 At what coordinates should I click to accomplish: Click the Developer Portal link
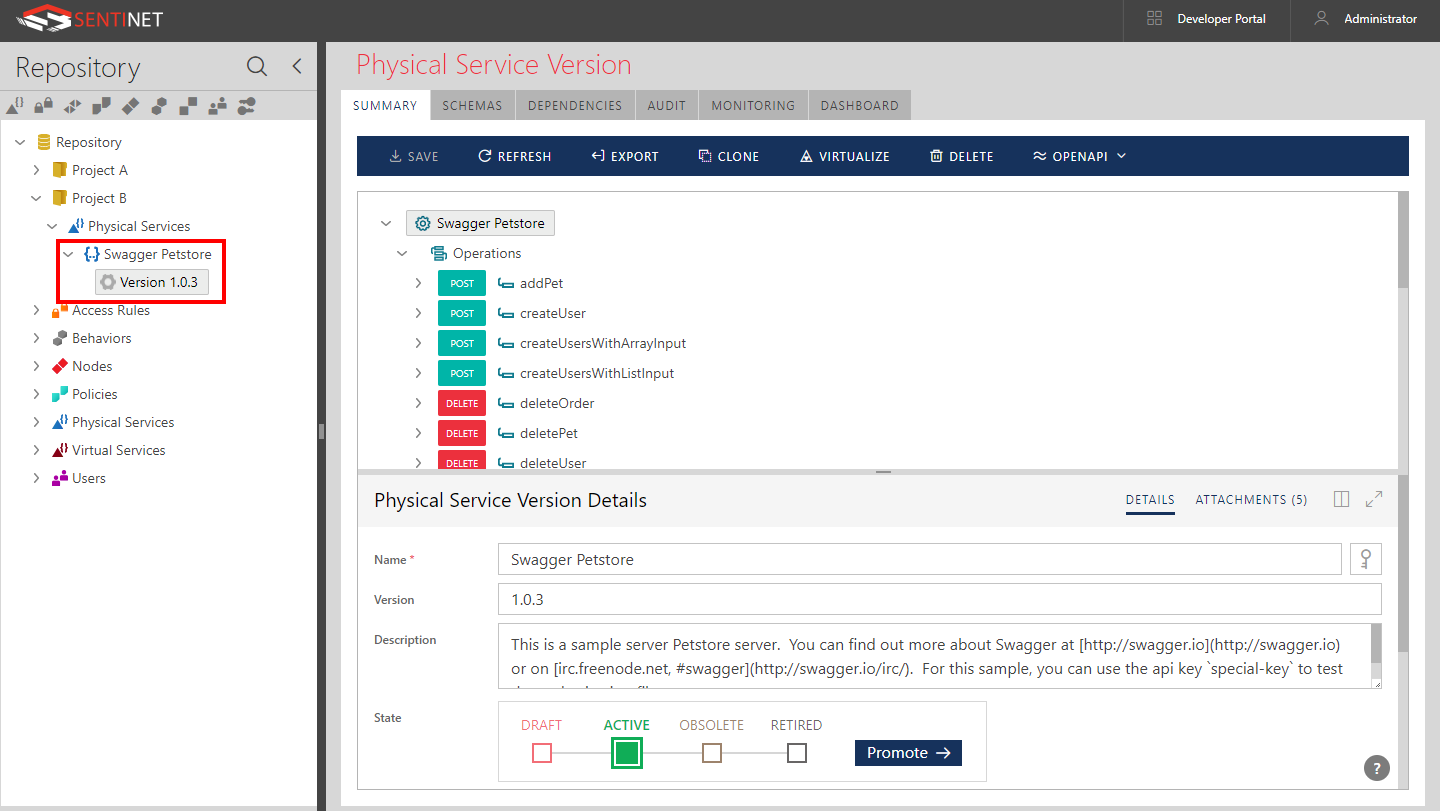1221,19
